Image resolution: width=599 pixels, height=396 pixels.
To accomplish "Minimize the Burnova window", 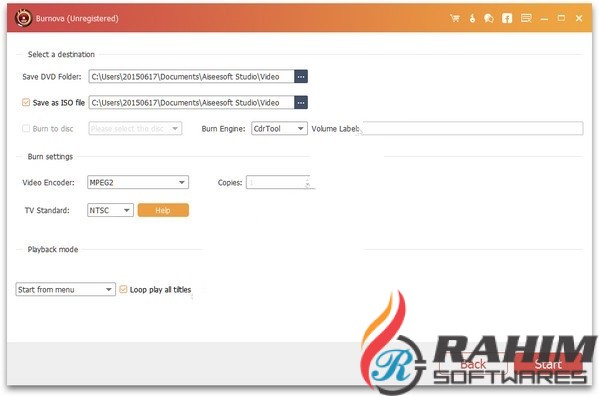I will 544,19.
